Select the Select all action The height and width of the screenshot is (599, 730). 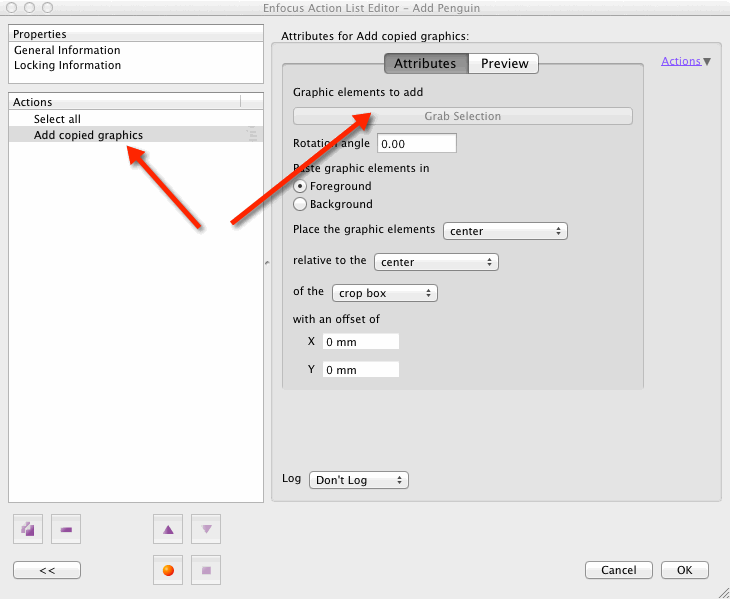(x=136, y=119)
